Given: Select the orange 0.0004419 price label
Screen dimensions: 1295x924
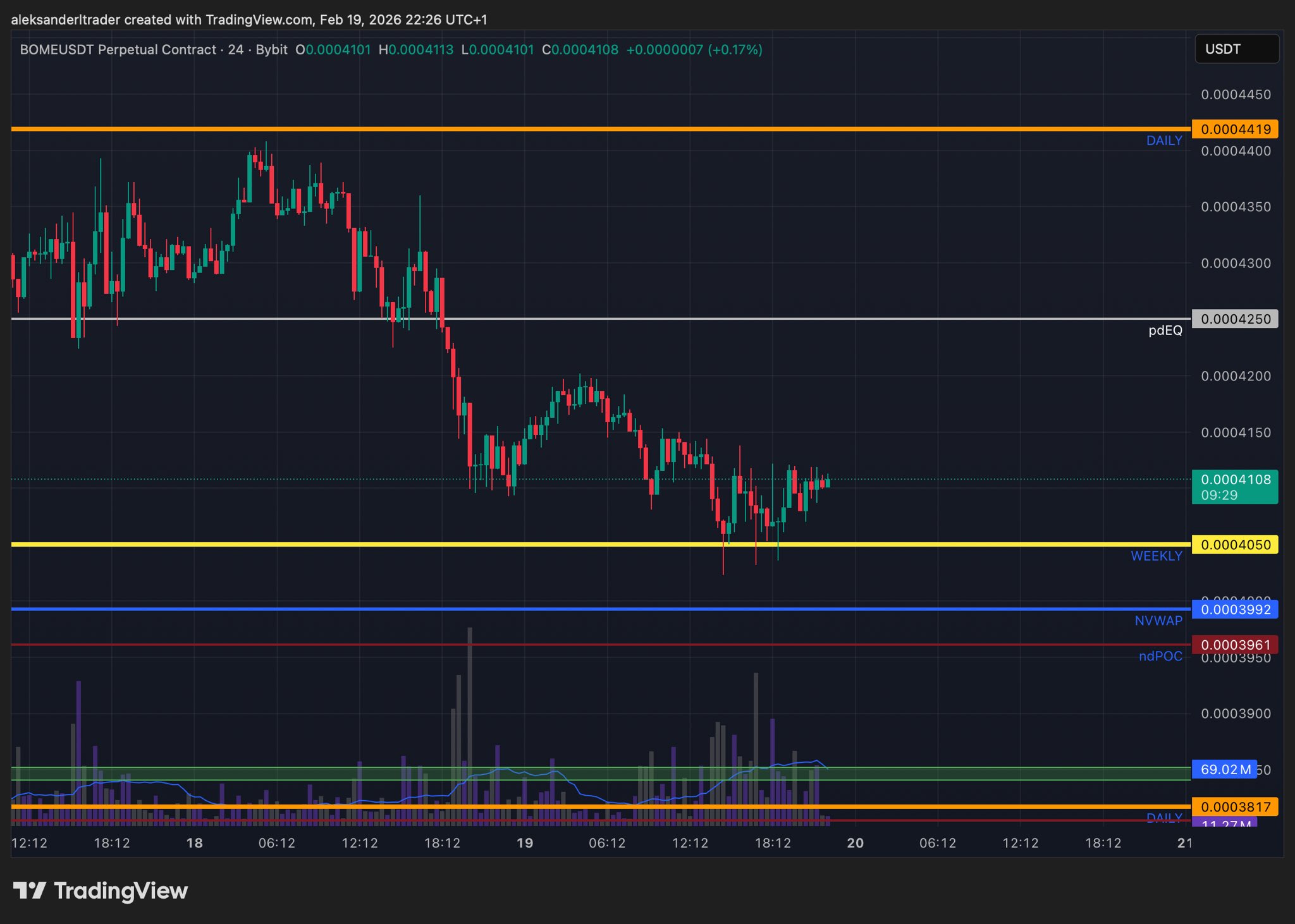Looking at the screenshot, I should [x=1234, y=130].
